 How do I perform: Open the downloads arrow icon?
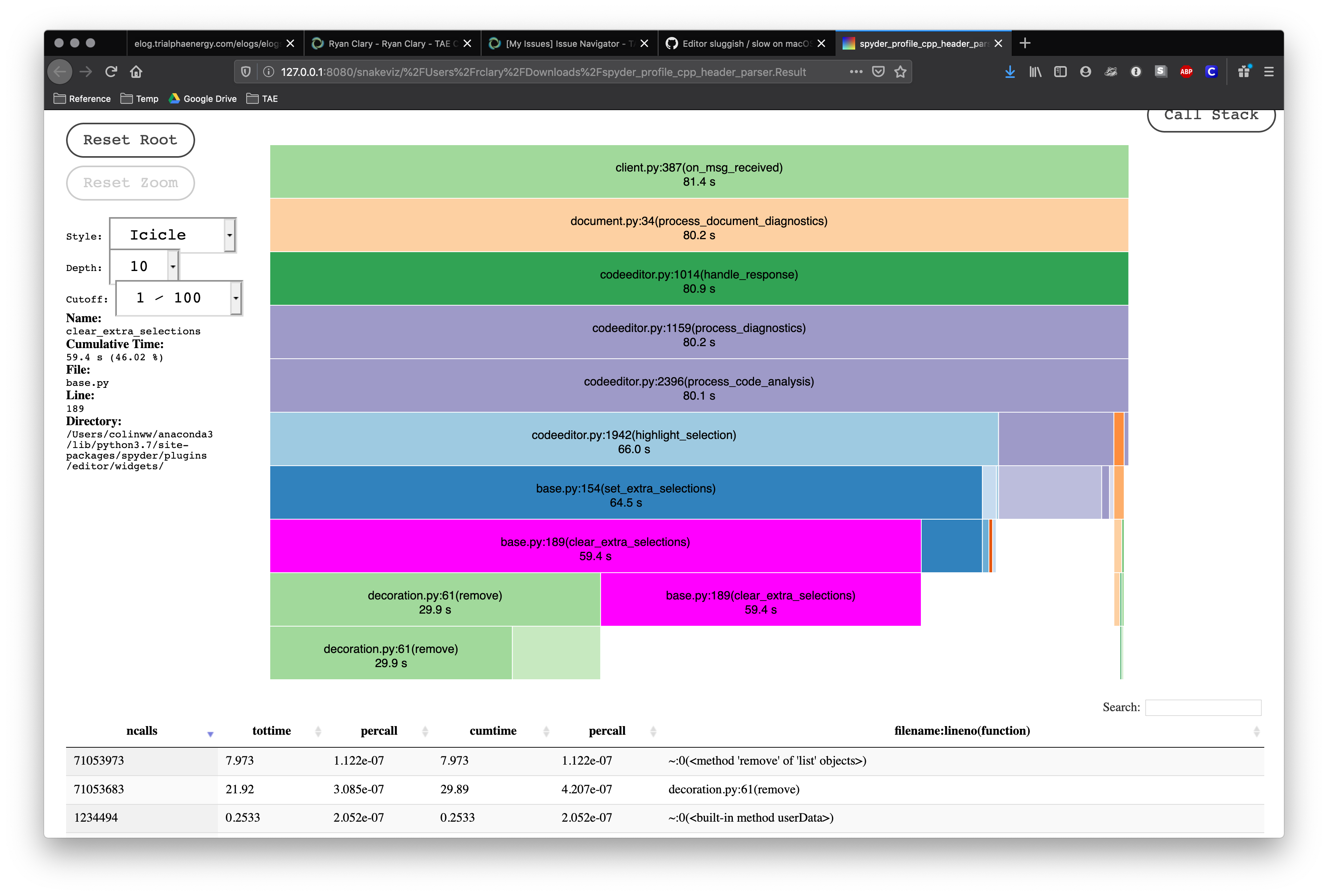click(1010, 72)
